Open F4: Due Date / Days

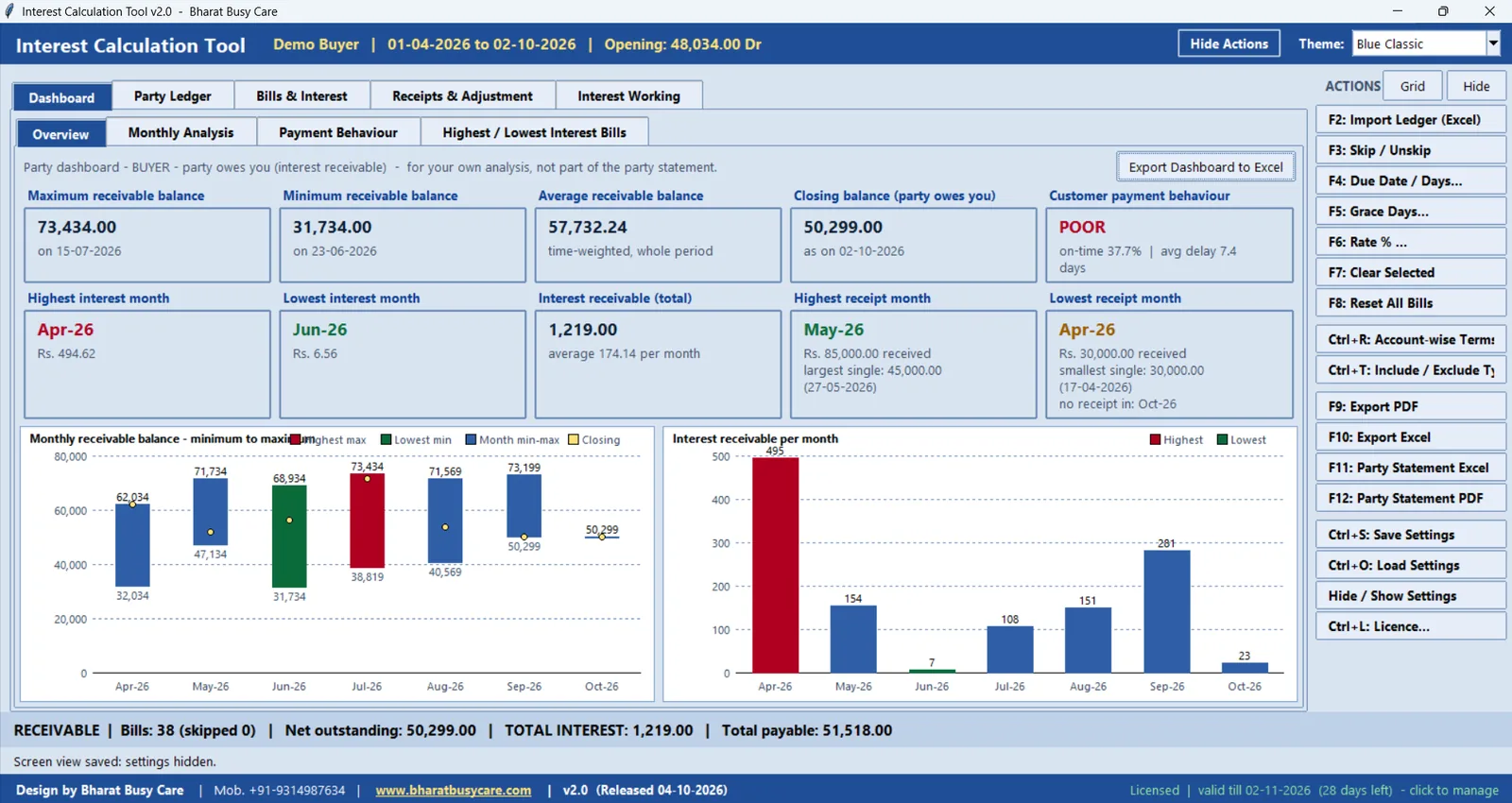(1411, 180)
